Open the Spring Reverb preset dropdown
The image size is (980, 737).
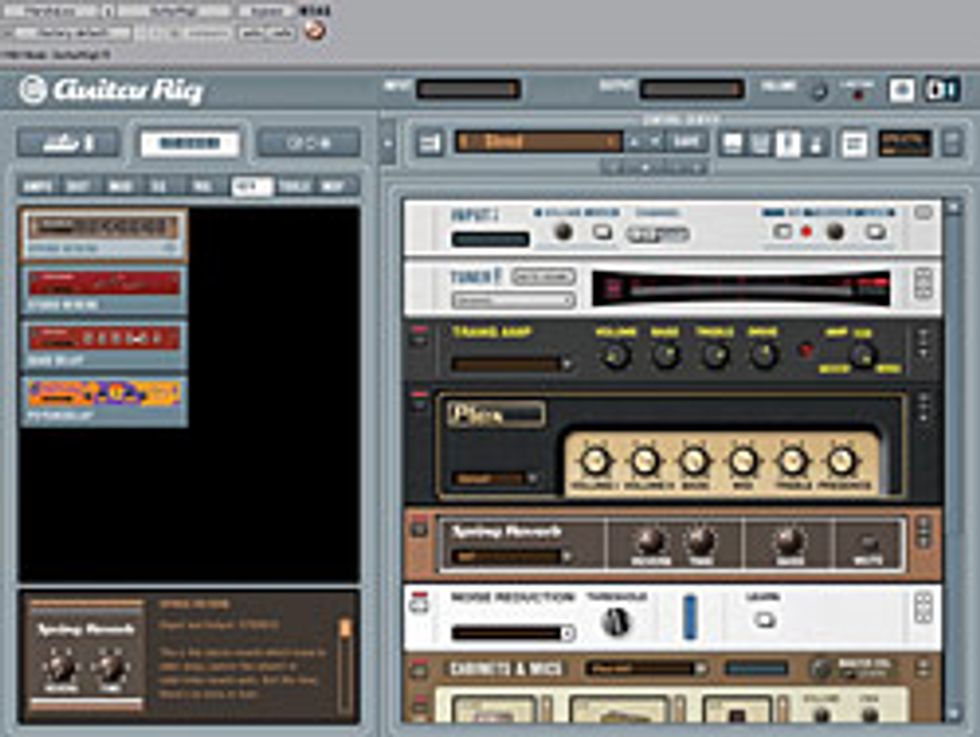[x=511, y=557]
